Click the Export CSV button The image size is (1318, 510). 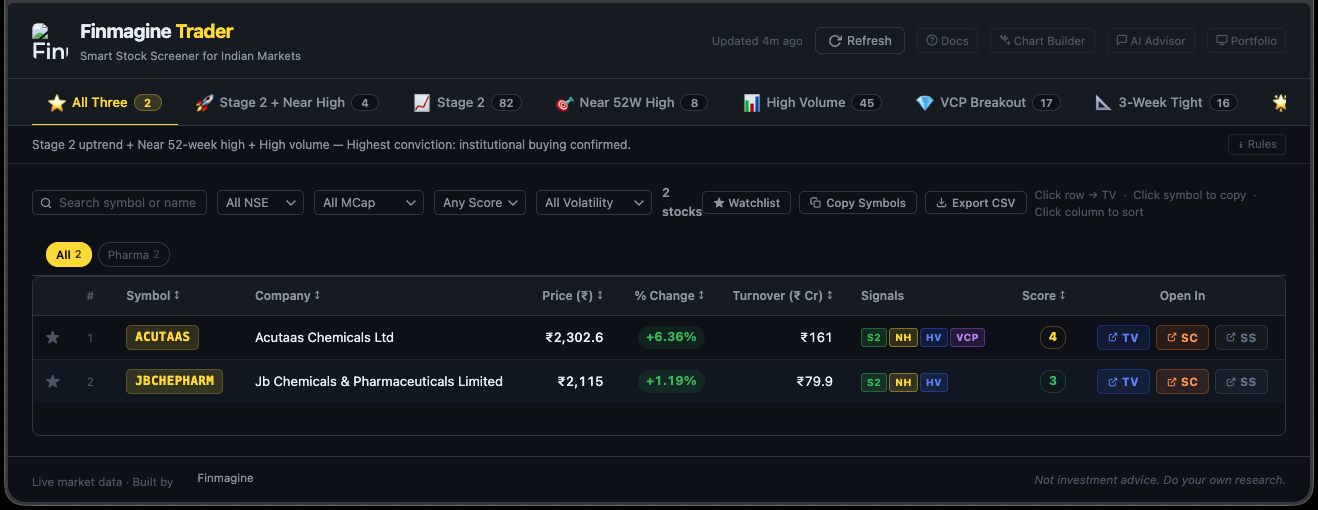(x=975, y=203)
